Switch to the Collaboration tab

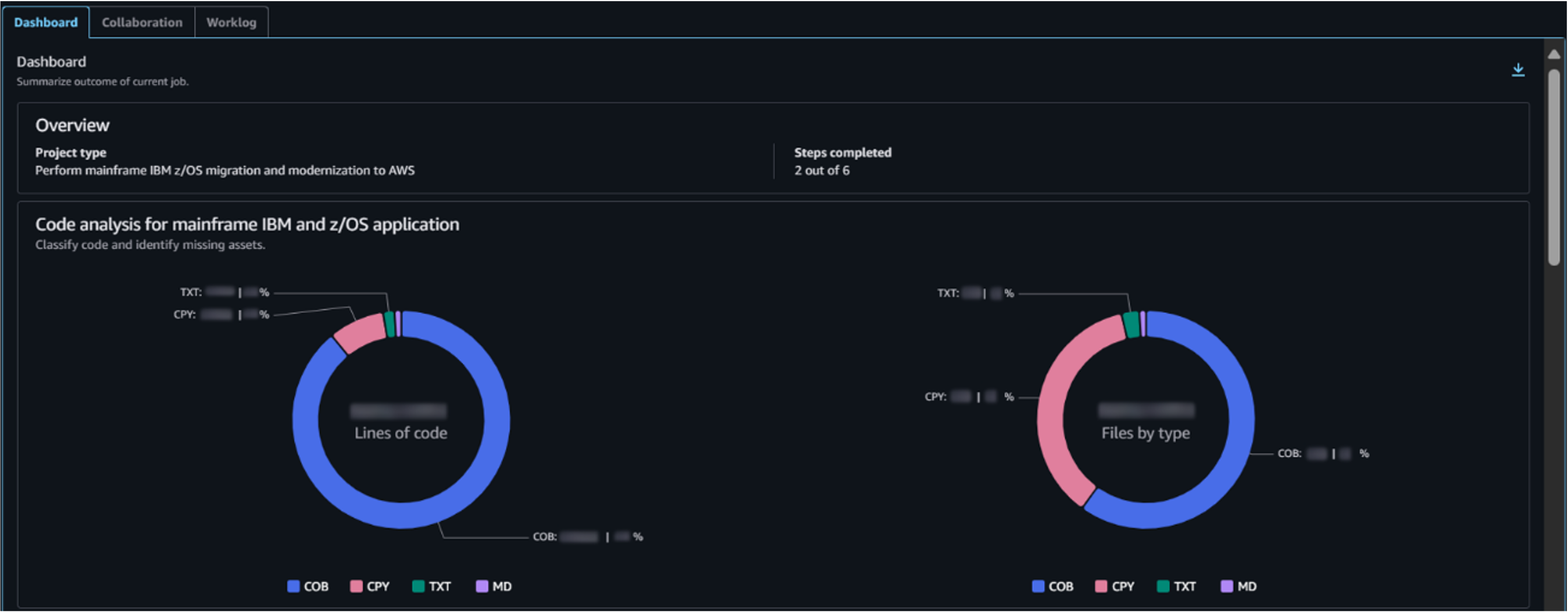click(142, 23)
